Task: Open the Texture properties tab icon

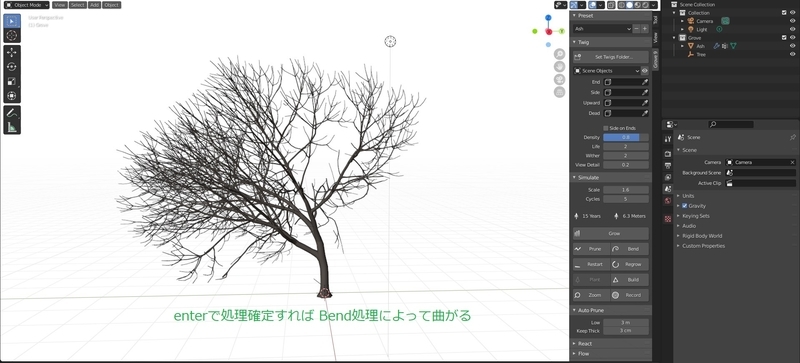Action: 668,219
